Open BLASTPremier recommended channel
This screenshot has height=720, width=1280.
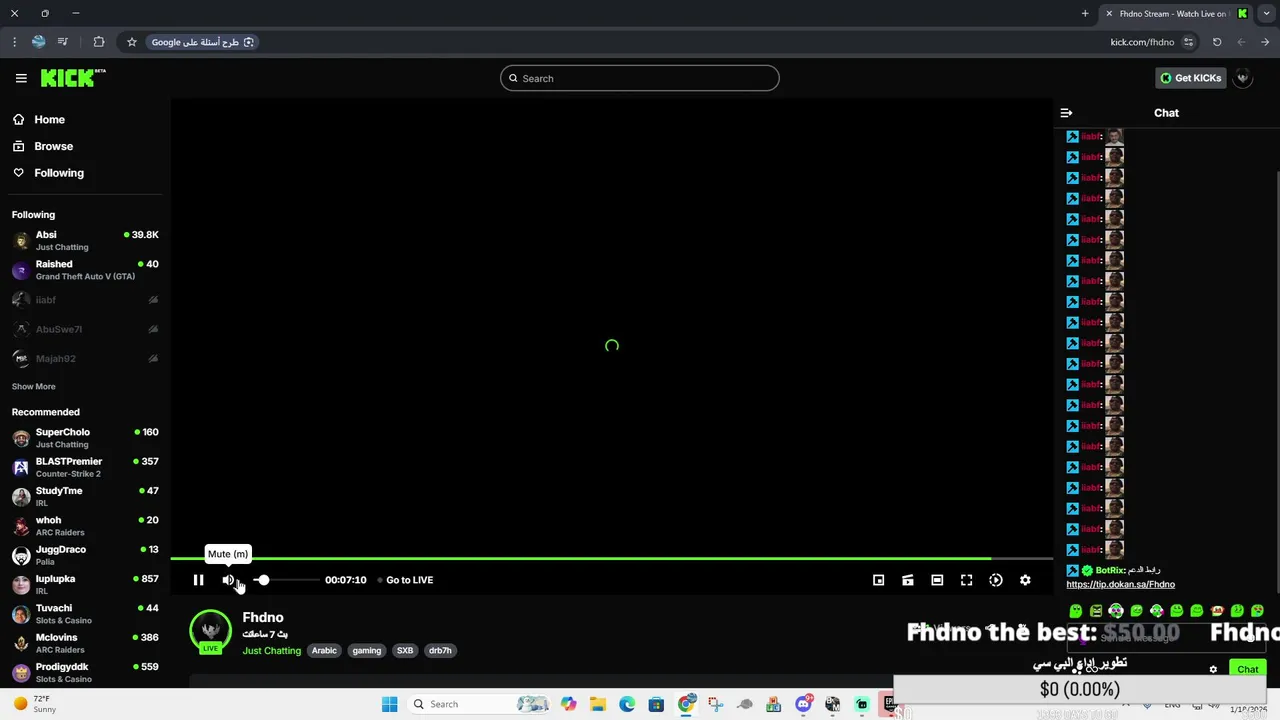[85, 467]
